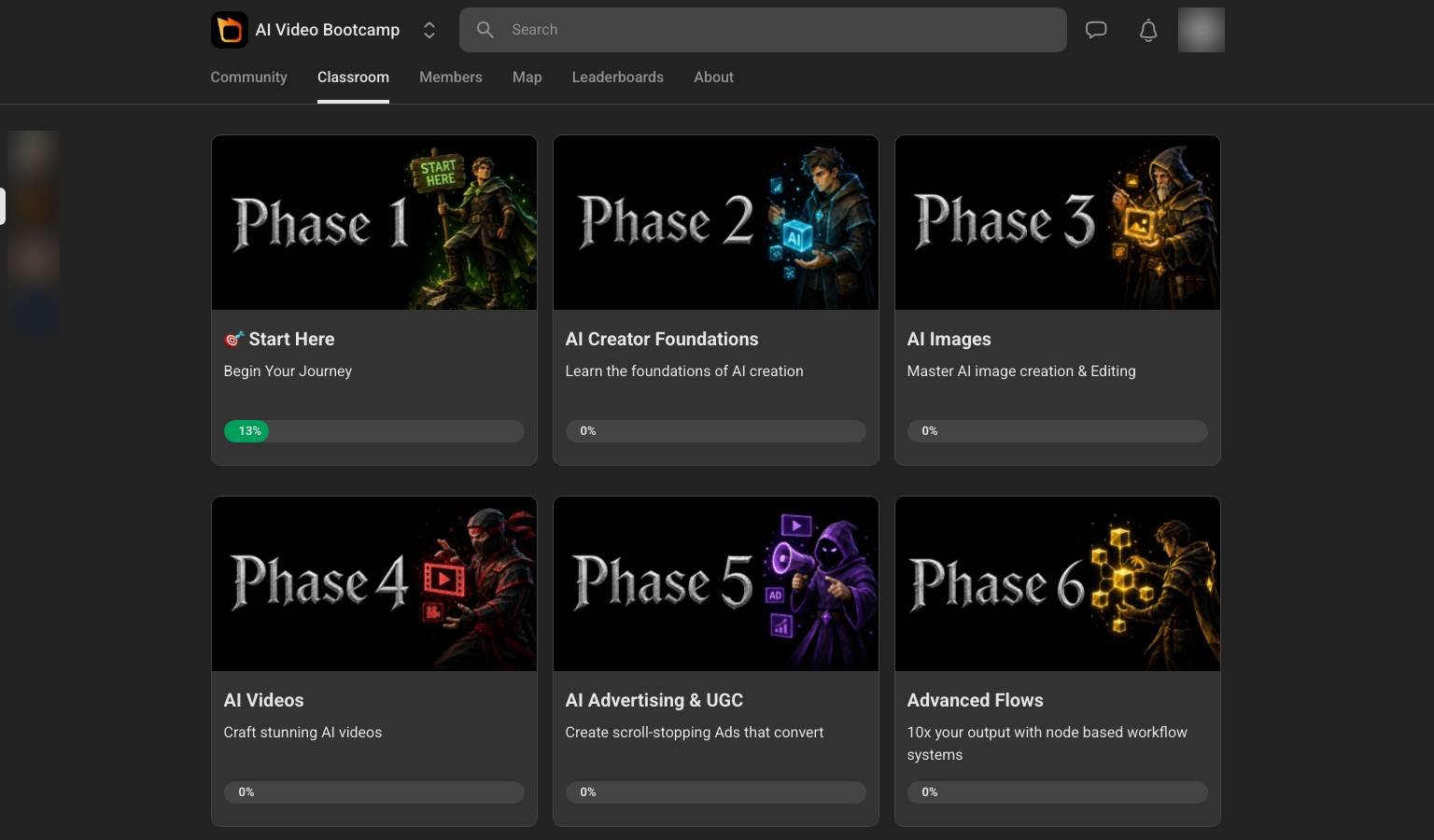The width and height of the screenshot is (1434, 840).
Task: Open the Phase 1 course thumbnail
Action: [x=374, y=223]
